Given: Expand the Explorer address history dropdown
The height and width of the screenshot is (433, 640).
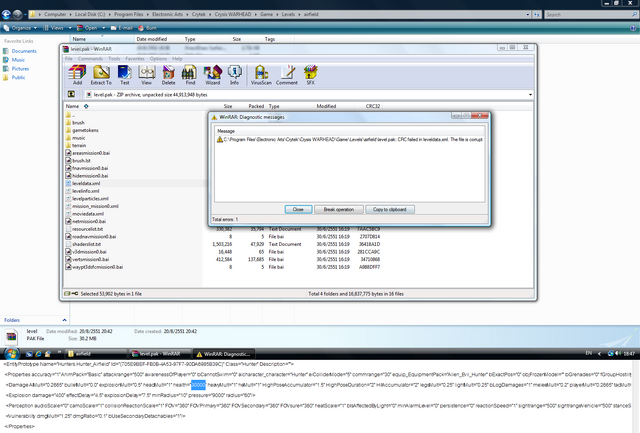Looking at the screenshot, I should [x=528, y=15].
